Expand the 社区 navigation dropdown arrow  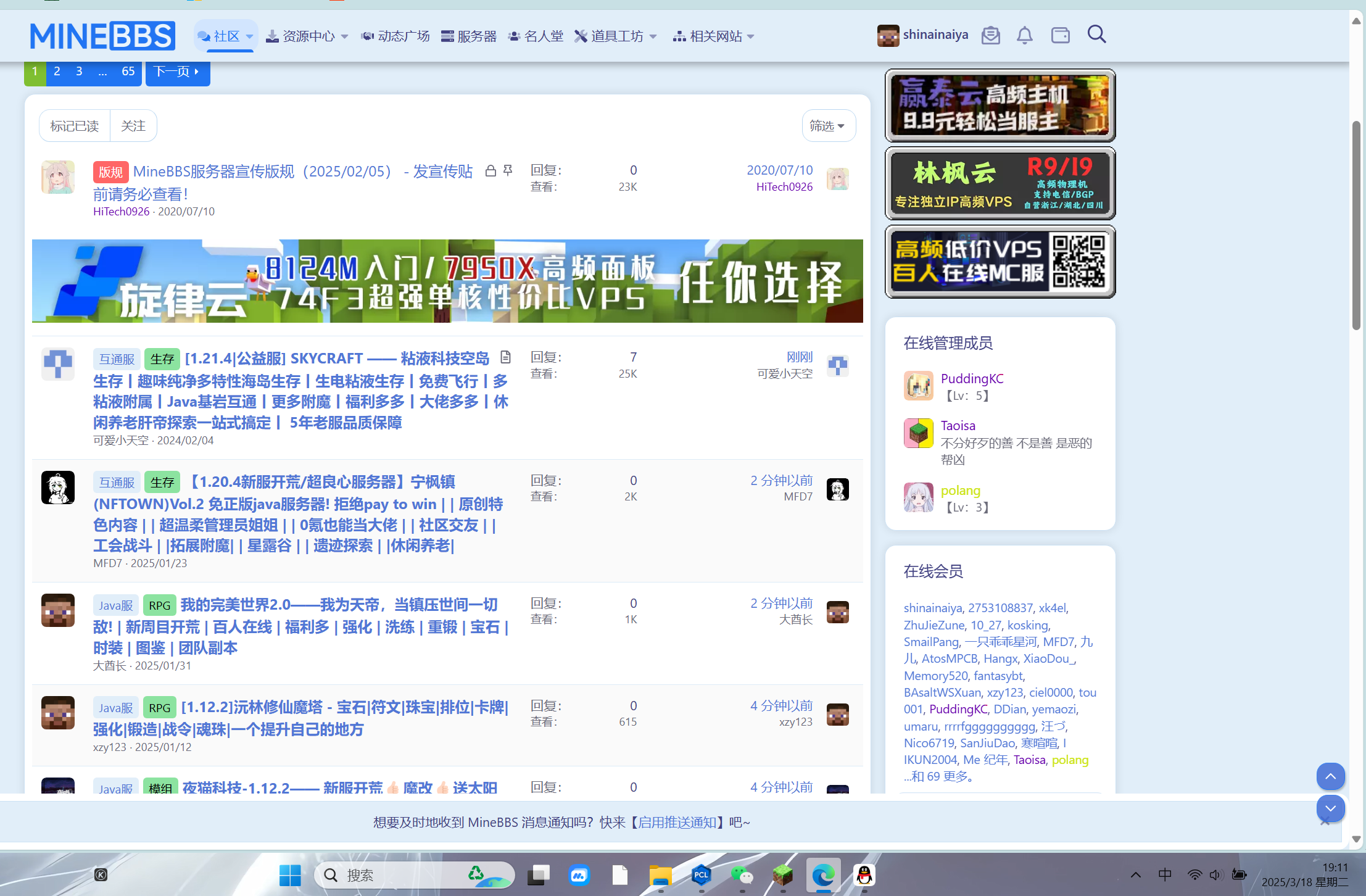249,36
